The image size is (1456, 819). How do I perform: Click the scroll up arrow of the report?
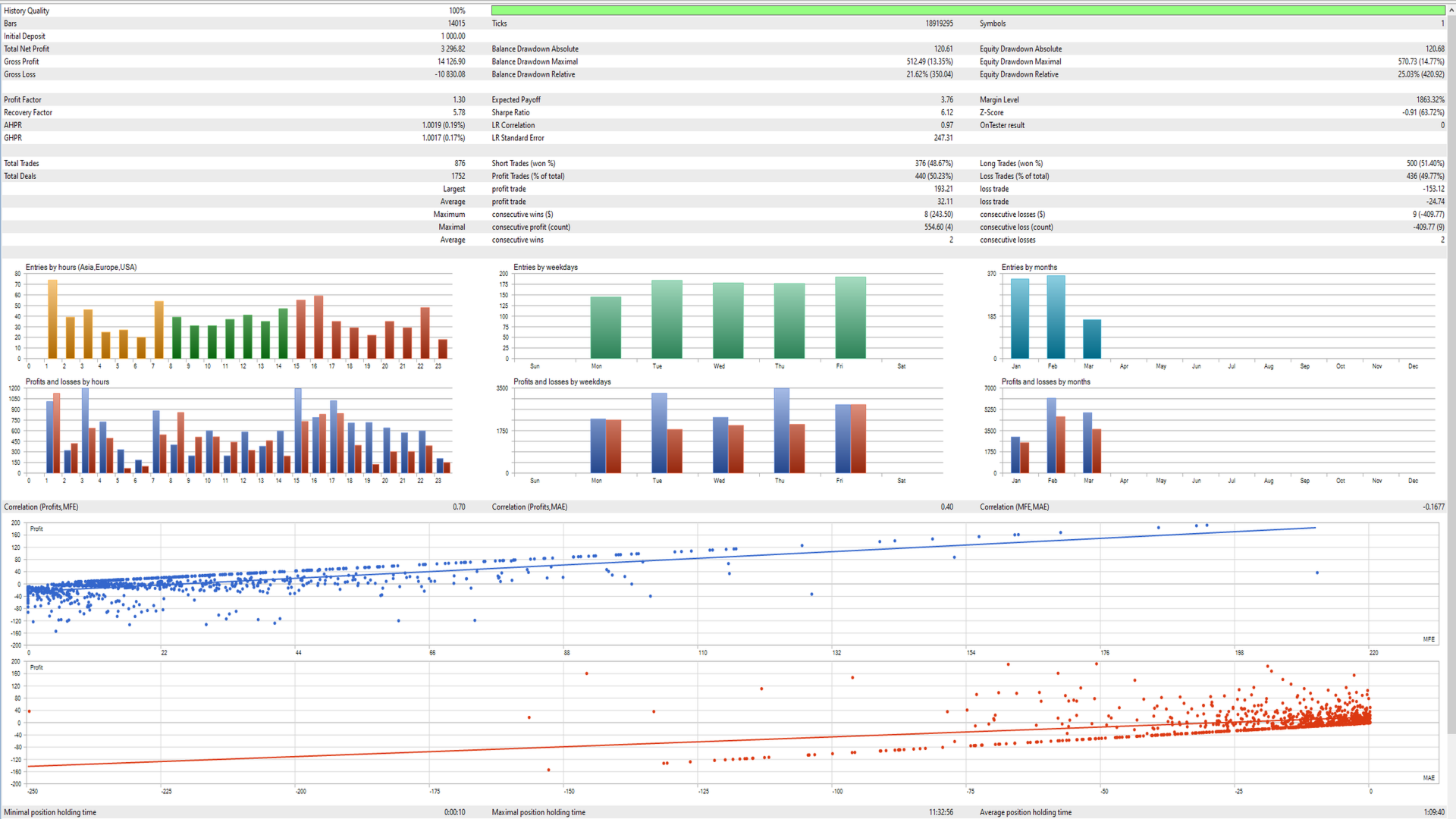1451,11
